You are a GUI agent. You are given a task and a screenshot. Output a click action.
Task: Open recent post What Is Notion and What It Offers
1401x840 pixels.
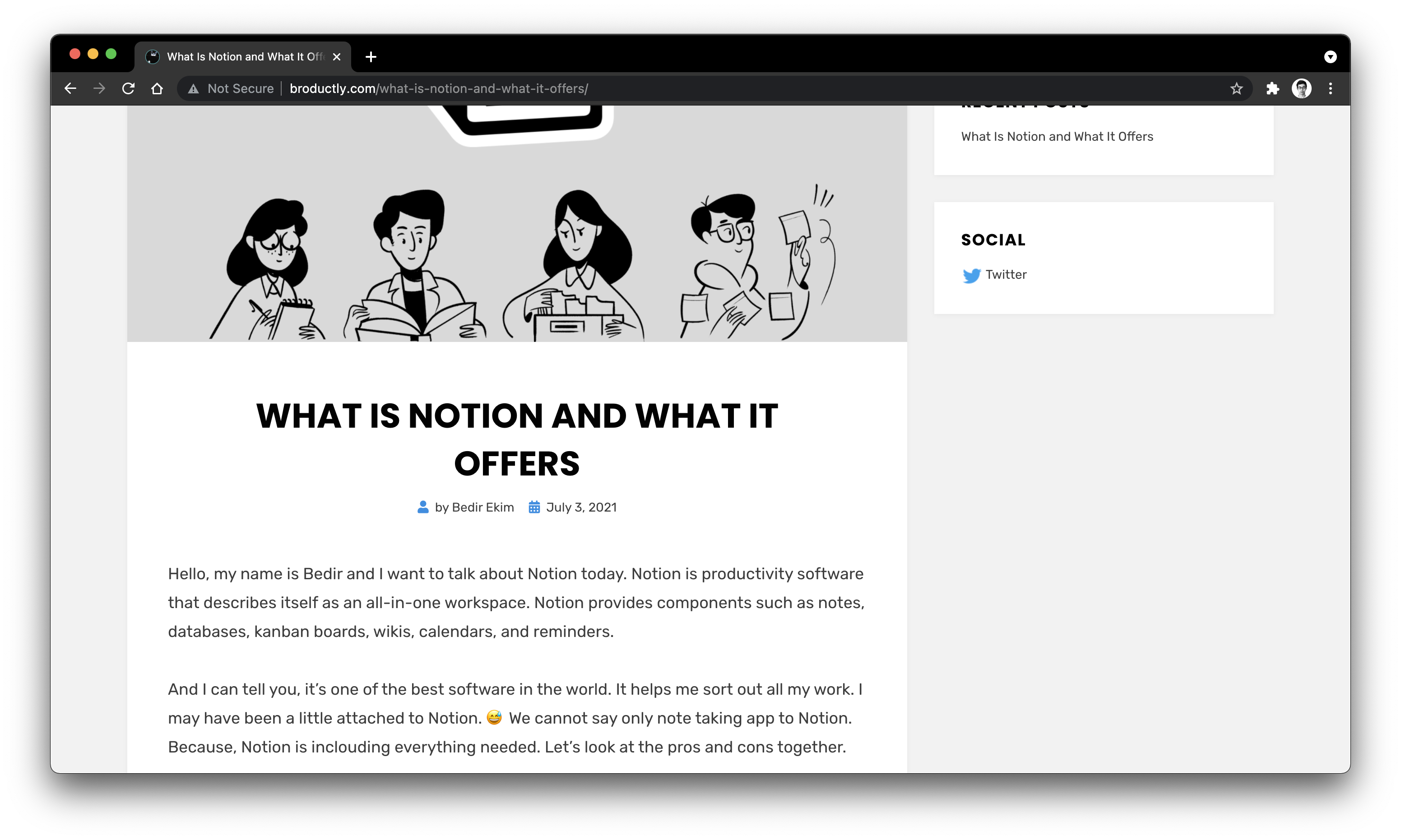1057,136
